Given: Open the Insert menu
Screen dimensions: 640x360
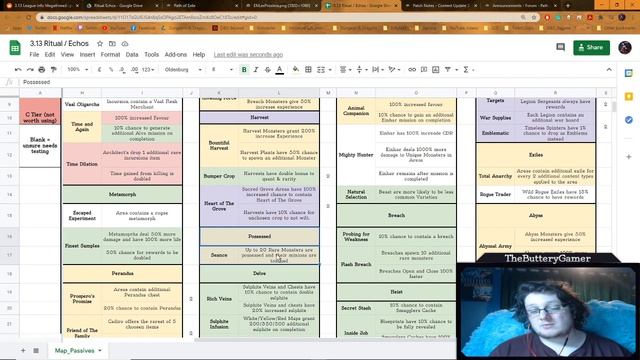Looking at the screenshot, I should point(87,54).
